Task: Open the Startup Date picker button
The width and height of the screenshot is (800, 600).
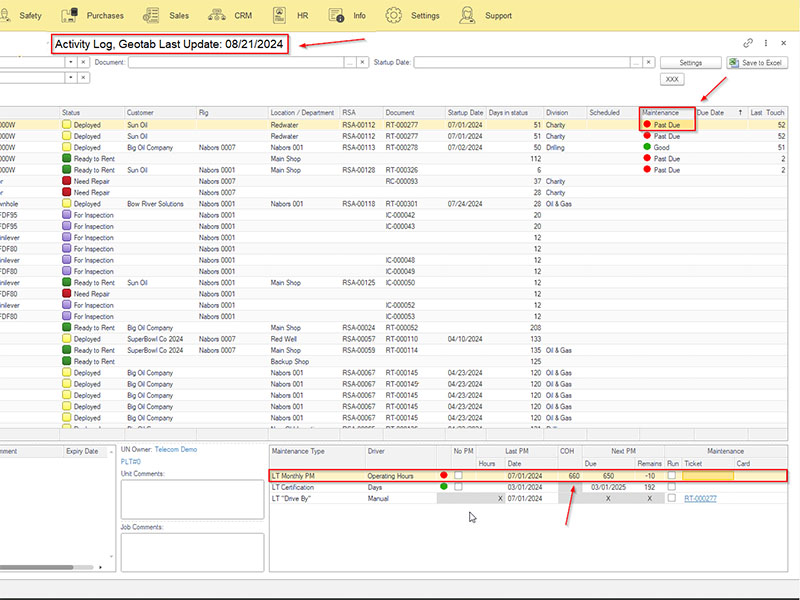Action: pos(636,62)
